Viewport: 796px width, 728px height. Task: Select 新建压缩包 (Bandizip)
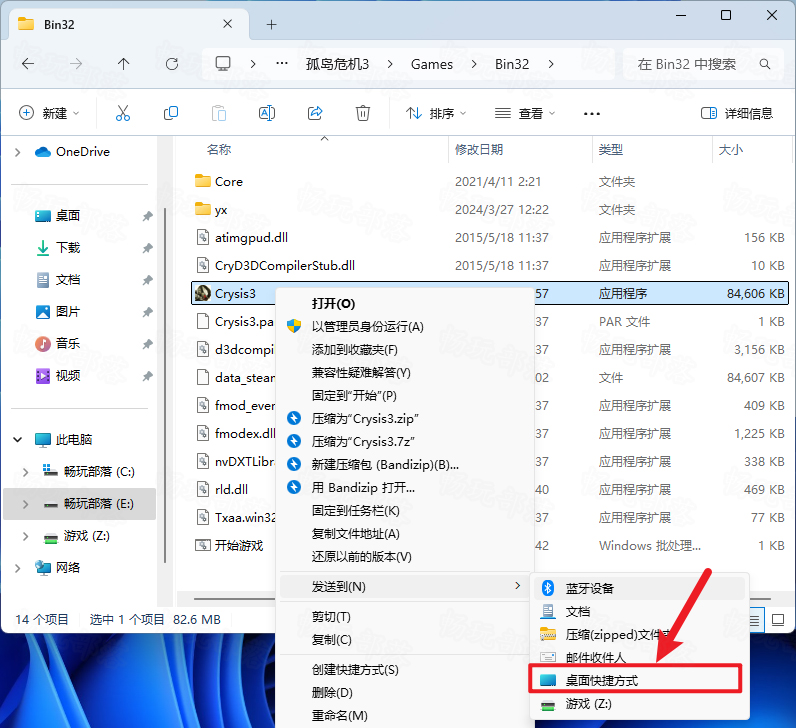point(405,465)
